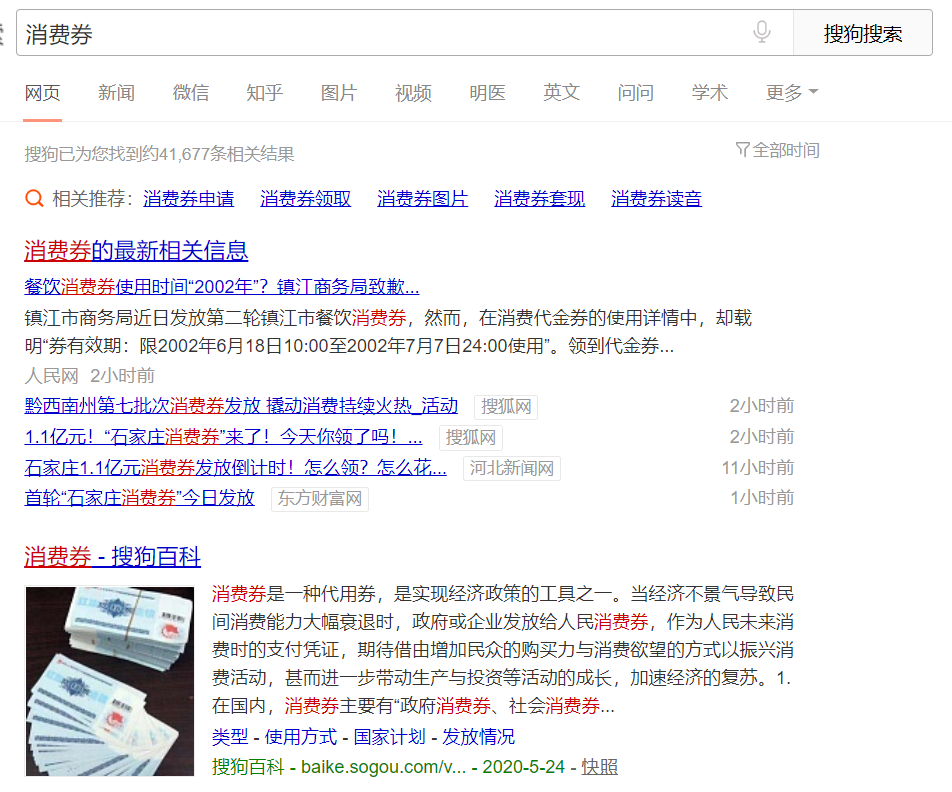
Task: Jump to the 使用方式 section link
Action: tap(301, 737)
